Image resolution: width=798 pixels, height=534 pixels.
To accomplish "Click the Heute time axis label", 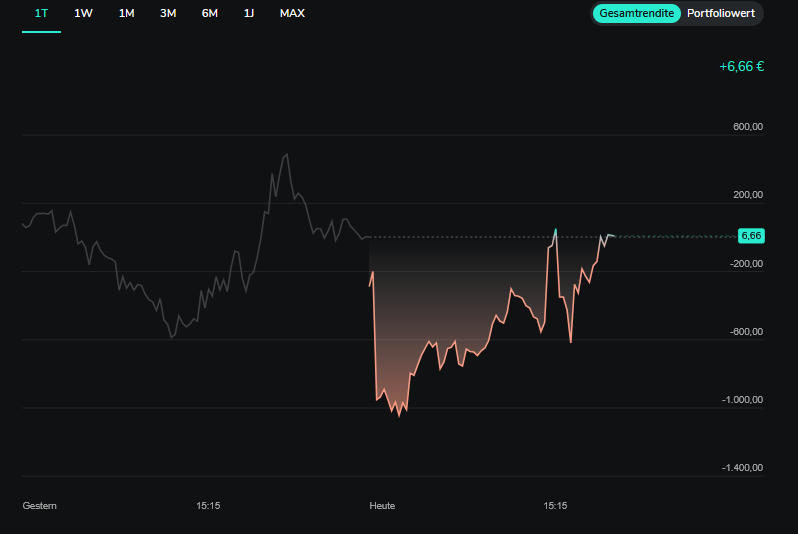I will pos(382,506).
